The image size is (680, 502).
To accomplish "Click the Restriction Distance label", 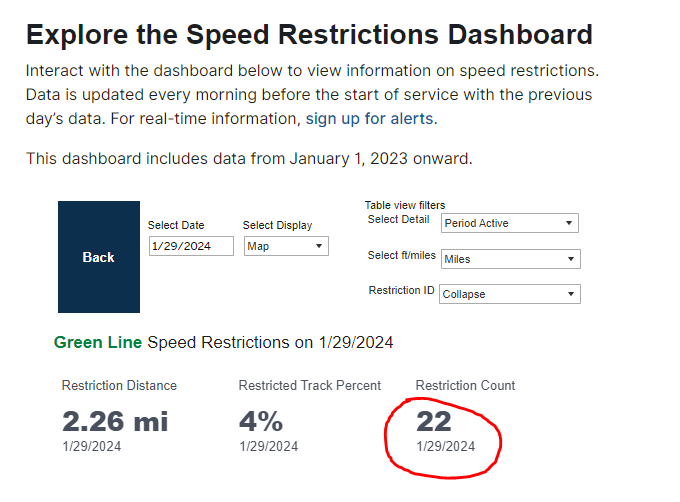I will click(x=119, y=386).
